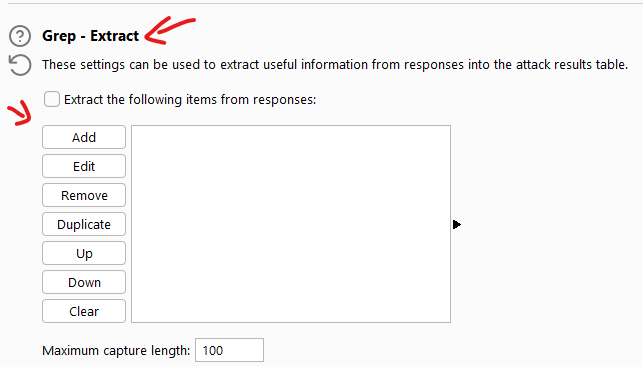Click the Grep - Extract heading

point(91,36)
